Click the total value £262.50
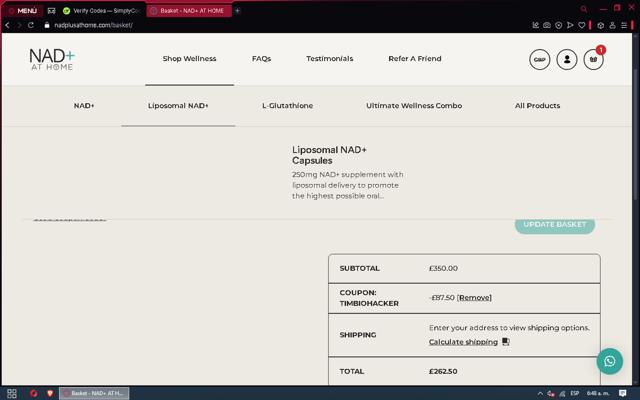This screenshot has width=640, height=400. [443, 371]
